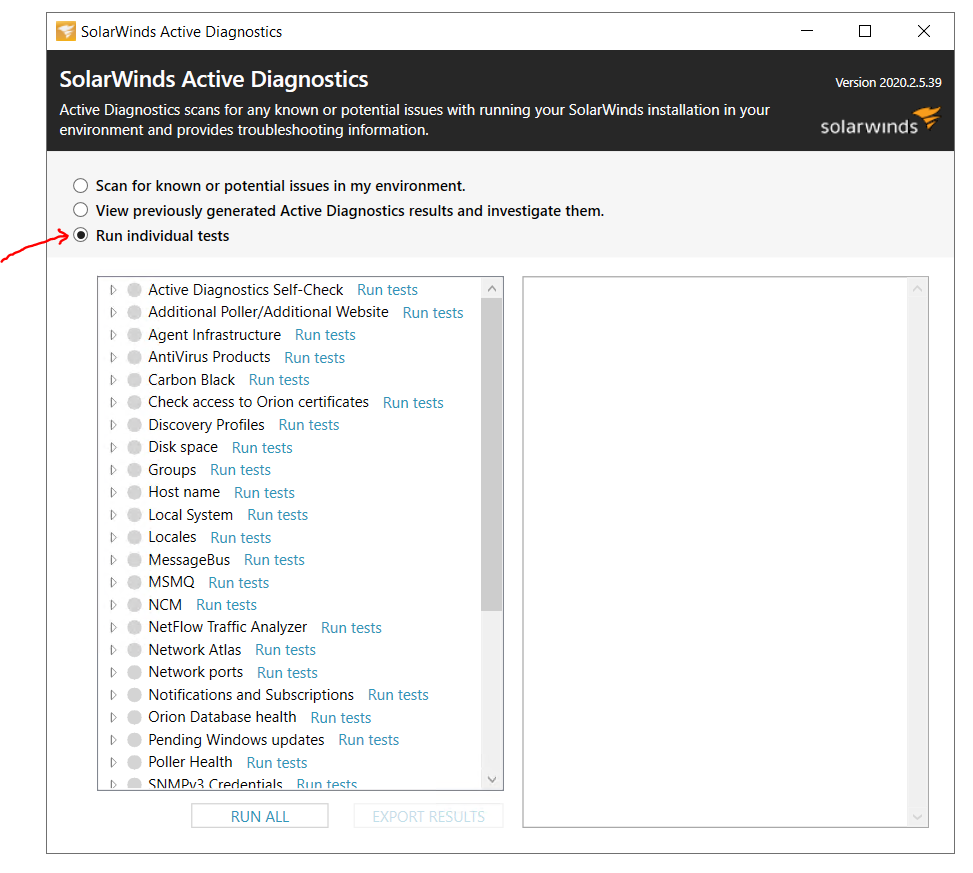The width and height of the screenshot is (973, 873).
Task: Expand the Check access to Orion certificates node
Action: pos(113,402)
